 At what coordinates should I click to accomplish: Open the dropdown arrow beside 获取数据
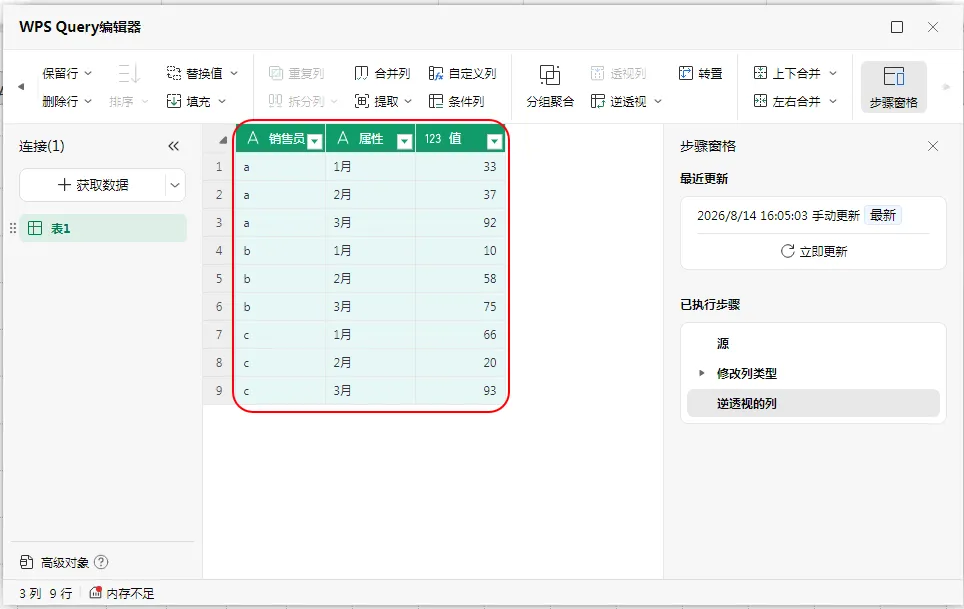point(175,185)
